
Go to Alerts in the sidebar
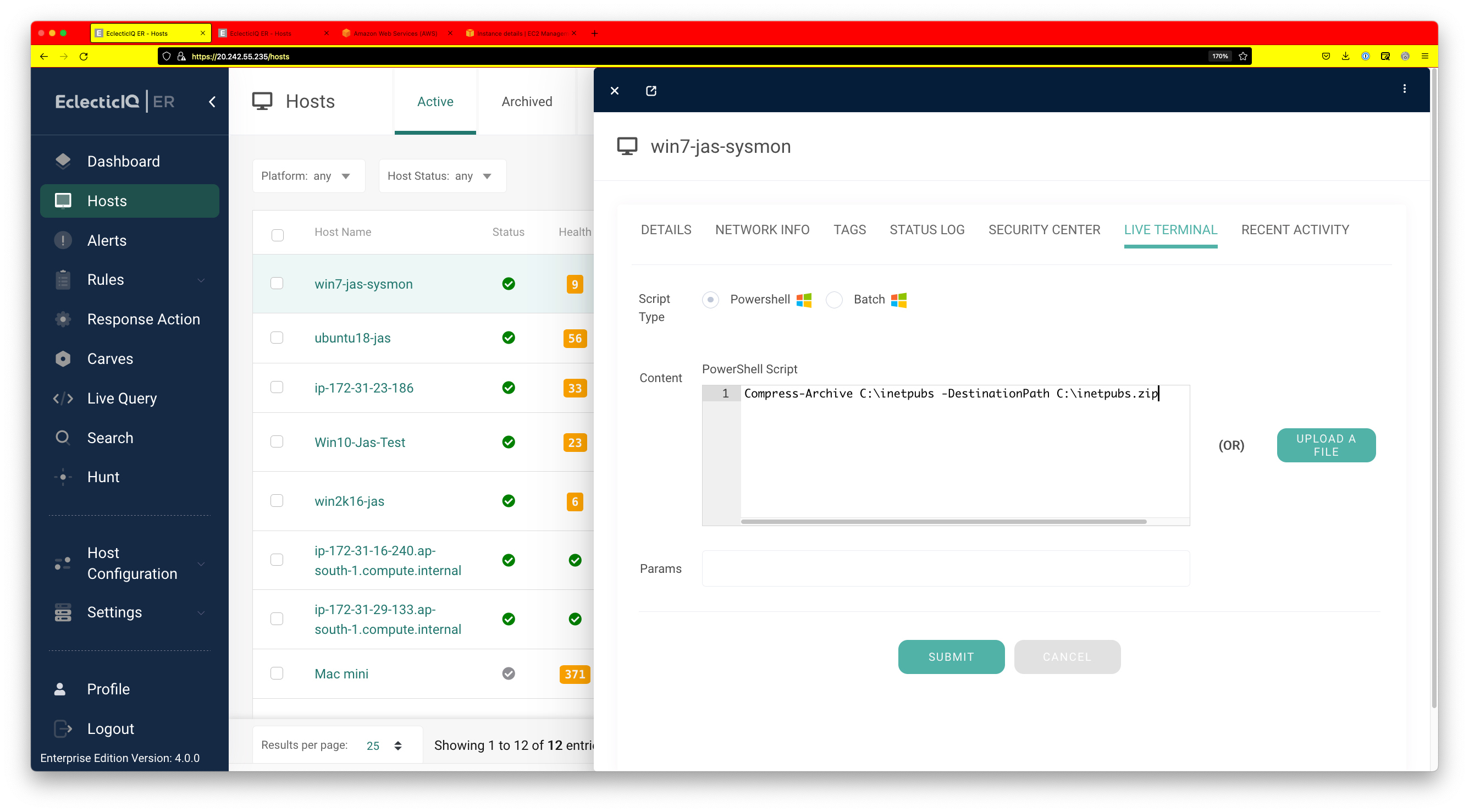point(129,241)
